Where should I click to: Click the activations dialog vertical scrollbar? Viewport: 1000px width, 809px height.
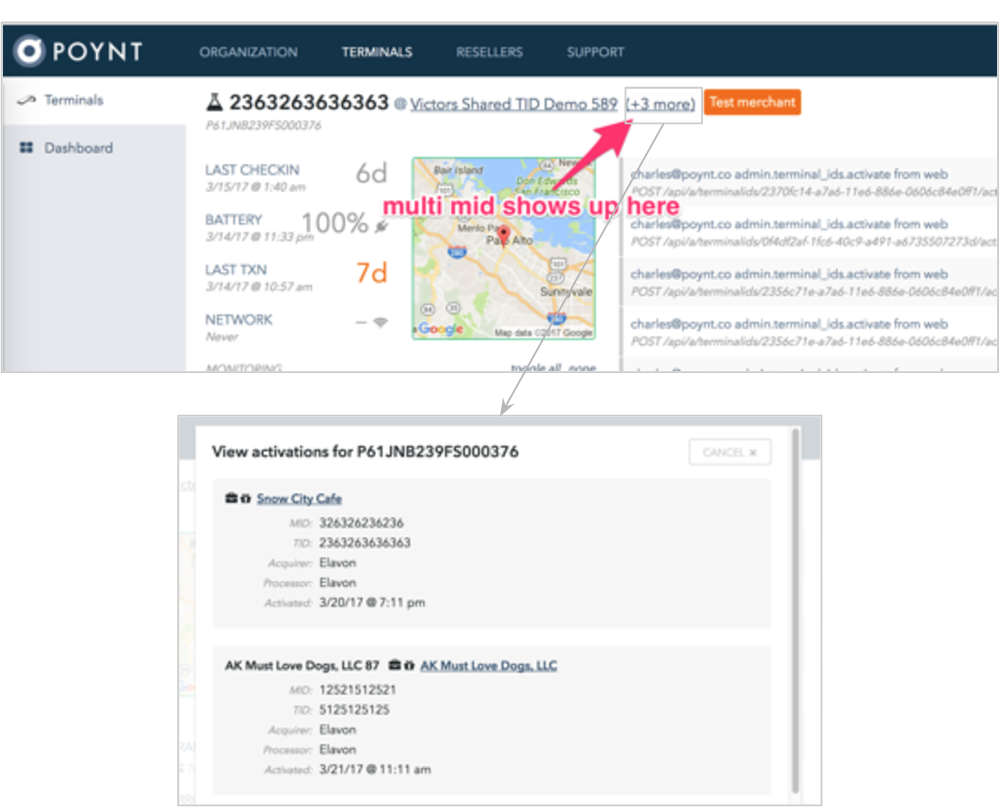coord(795,611)
